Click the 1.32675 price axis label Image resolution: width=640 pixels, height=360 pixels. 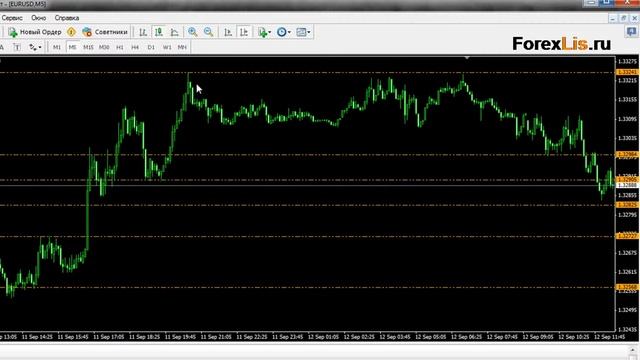[627, 253]
